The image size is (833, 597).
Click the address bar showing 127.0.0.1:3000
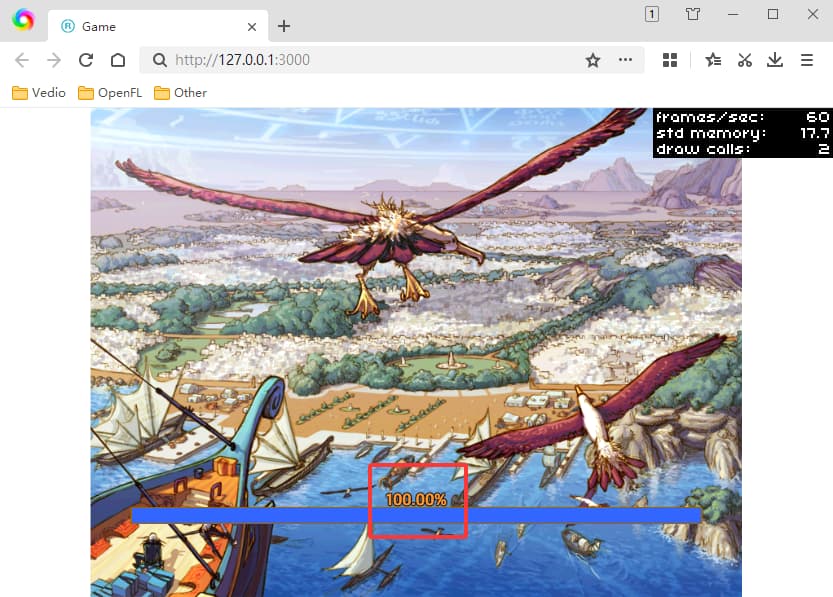[x=370, y=60]
